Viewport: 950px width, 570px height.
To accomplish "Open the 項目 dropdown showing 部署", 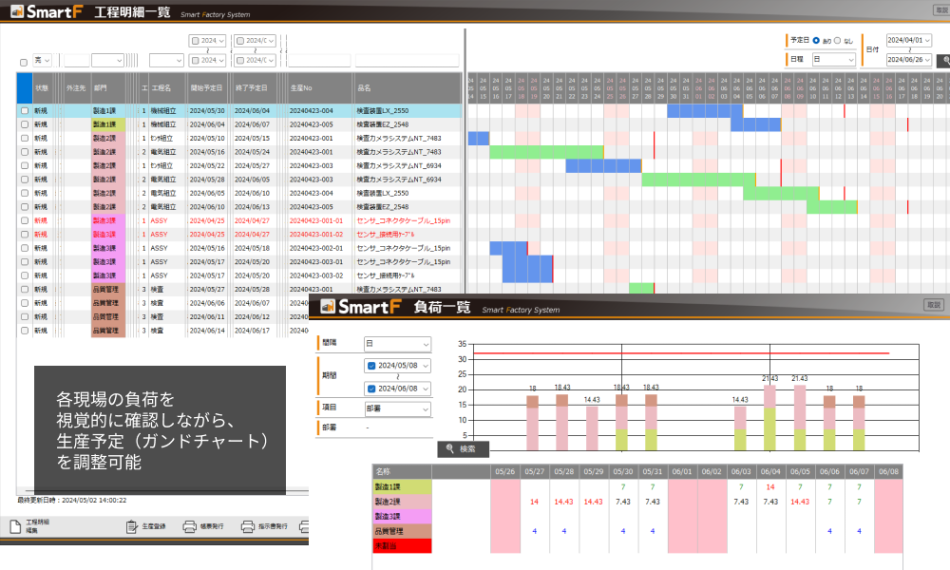I will click(397, 409).
